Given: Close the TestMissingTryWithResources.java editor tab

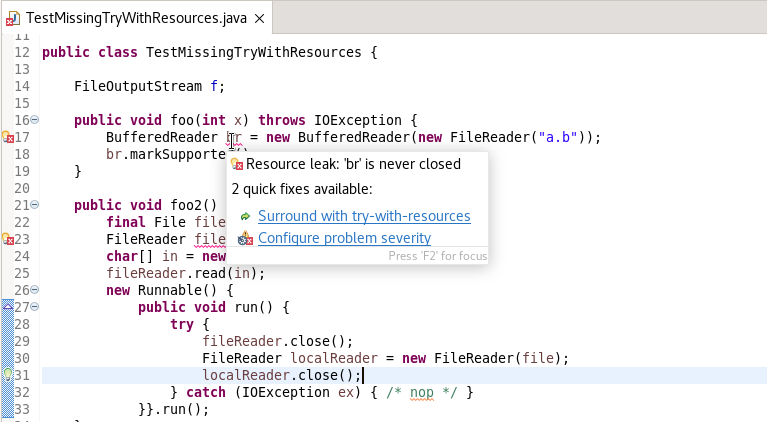Looking at the screenshot, I should pyautogui.click(x=260, y=19).
